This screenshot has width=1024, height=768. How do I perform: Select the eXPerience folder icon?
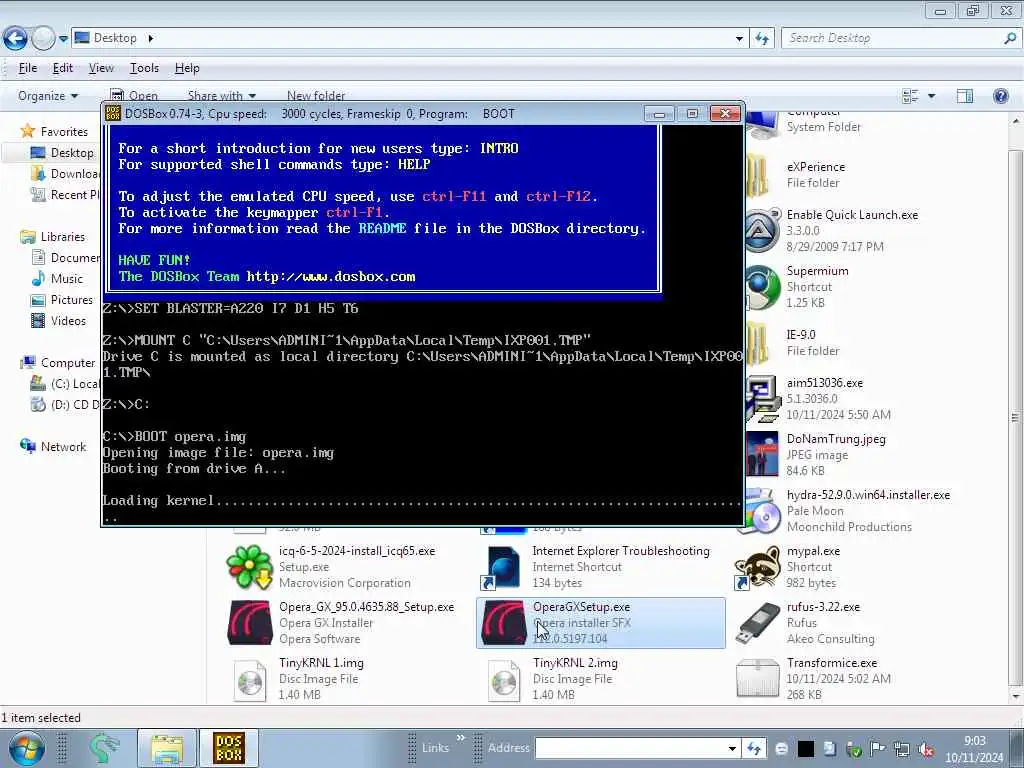point(759,175)
